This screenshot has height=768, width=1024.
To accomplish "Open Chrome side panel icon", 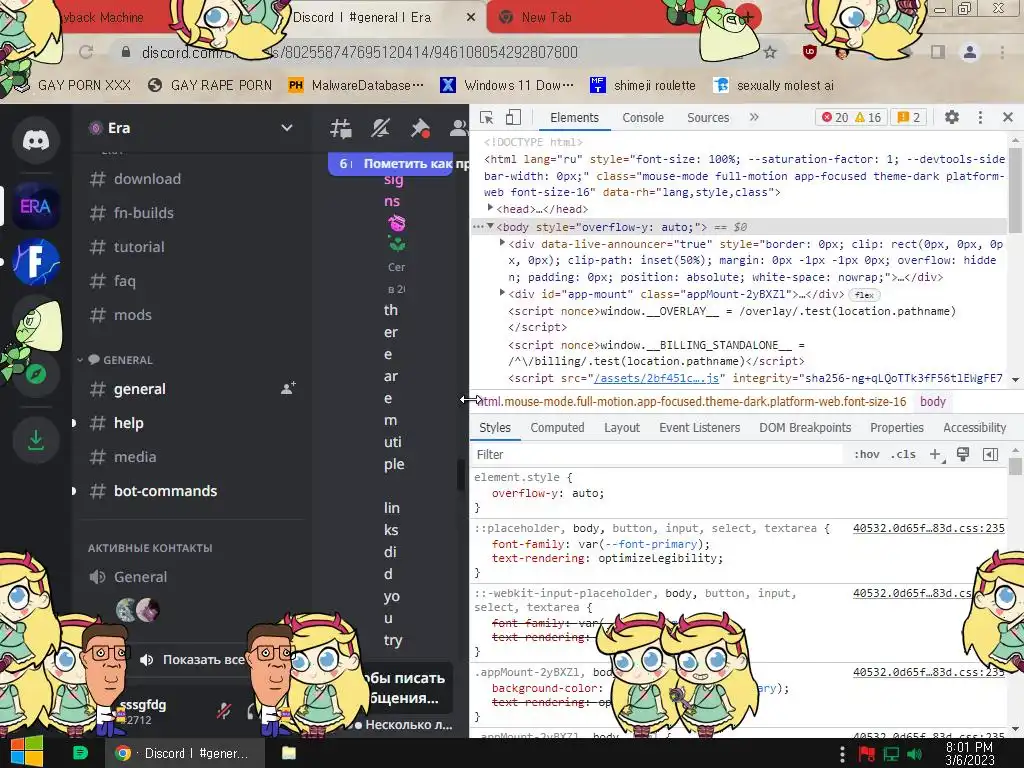I will (938, 52).
